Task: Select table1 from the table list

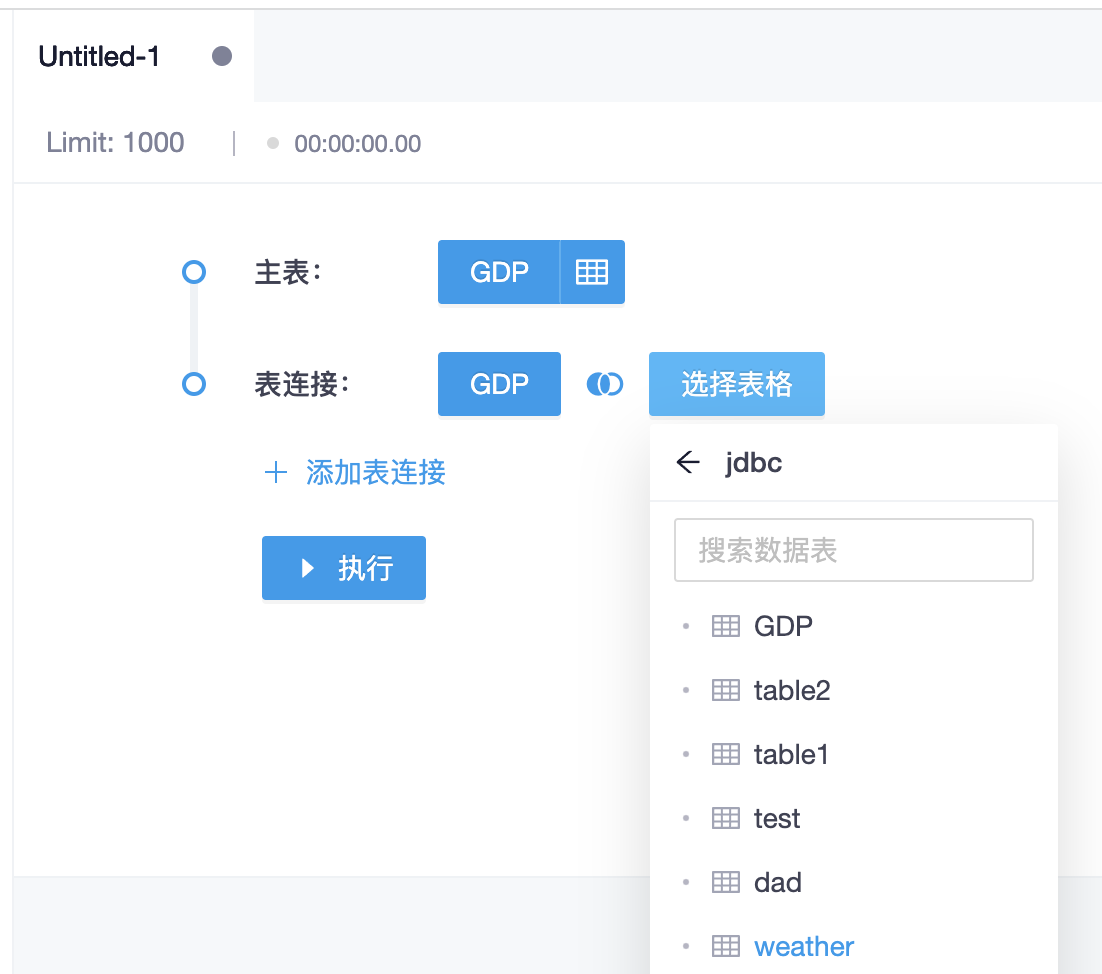Action: (x=791, y=754)
